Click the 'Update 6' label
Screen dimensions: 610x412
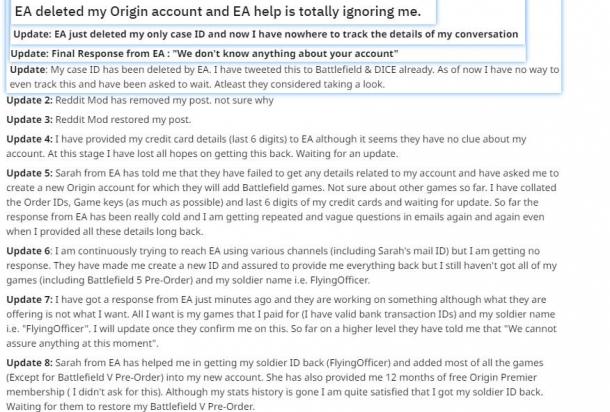click(x=28, y=251)
